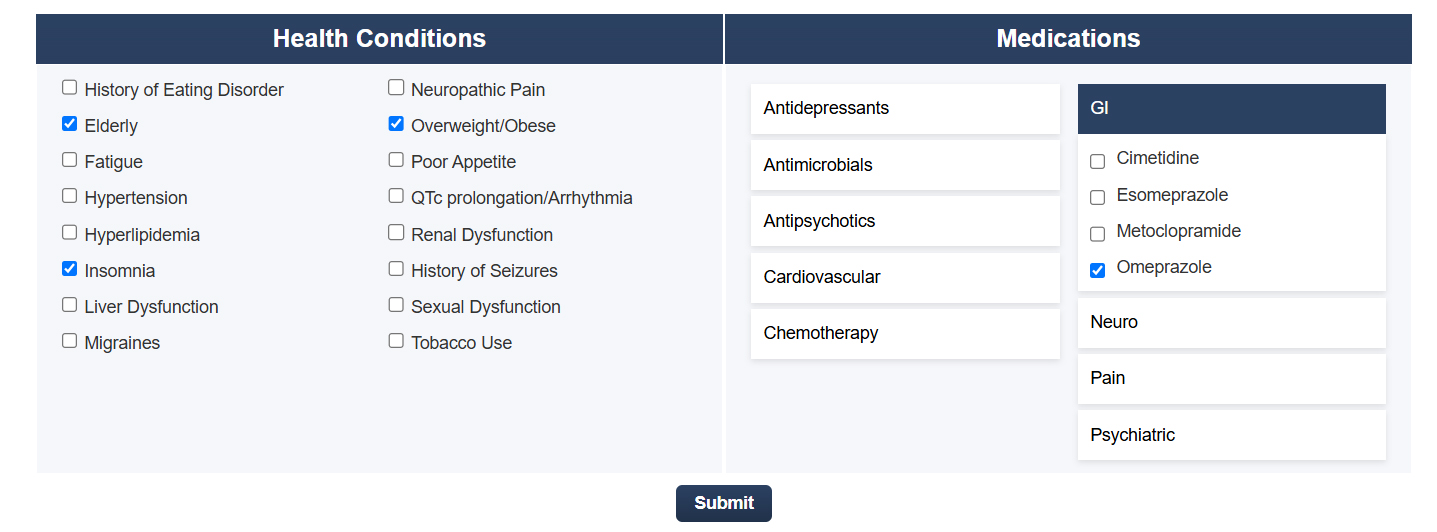1437x532 pixels.
Task: Expand the Antipsychotics section
Action: pyautogui.click(x=905, y=221)
